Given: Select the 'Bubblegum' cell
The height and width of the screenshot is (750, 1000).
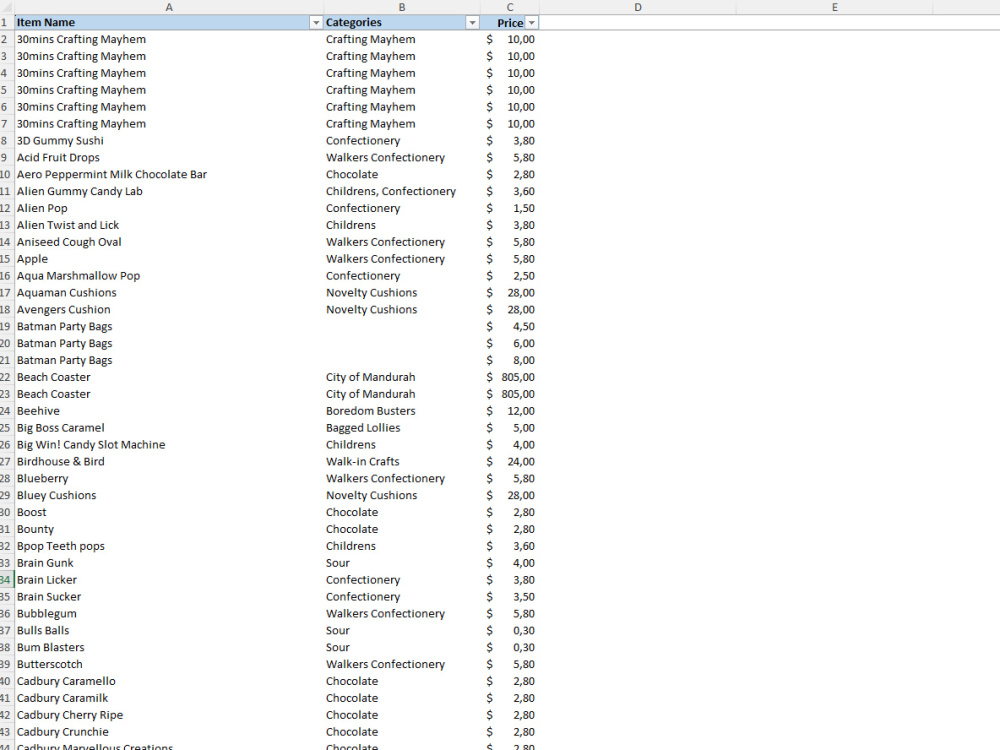Looking at the screenshot, I should point(169,614).
